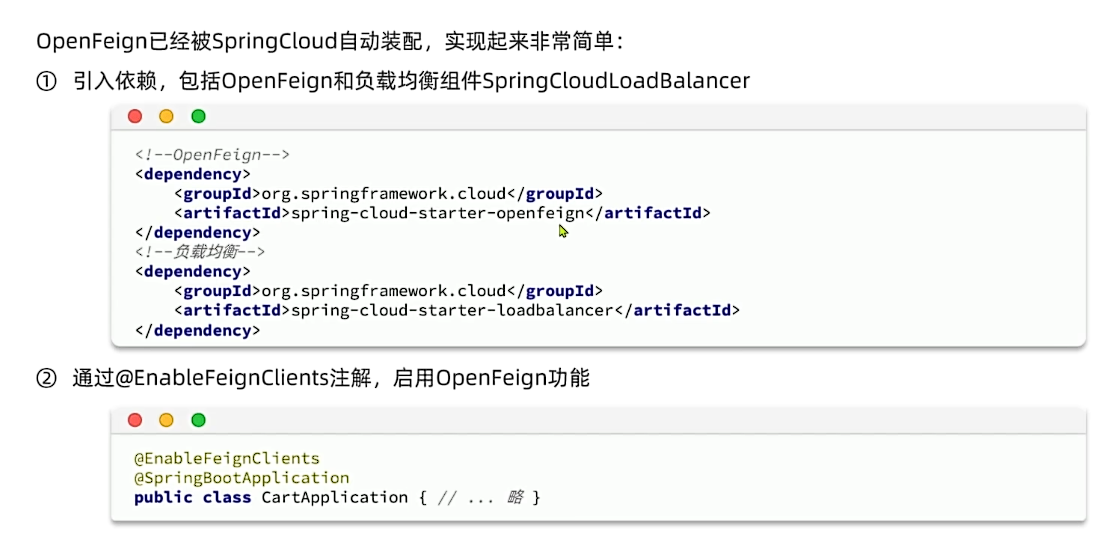Click the yellow dot on the dependency code window
This screenshot has height=539, width=1113.
166,116
